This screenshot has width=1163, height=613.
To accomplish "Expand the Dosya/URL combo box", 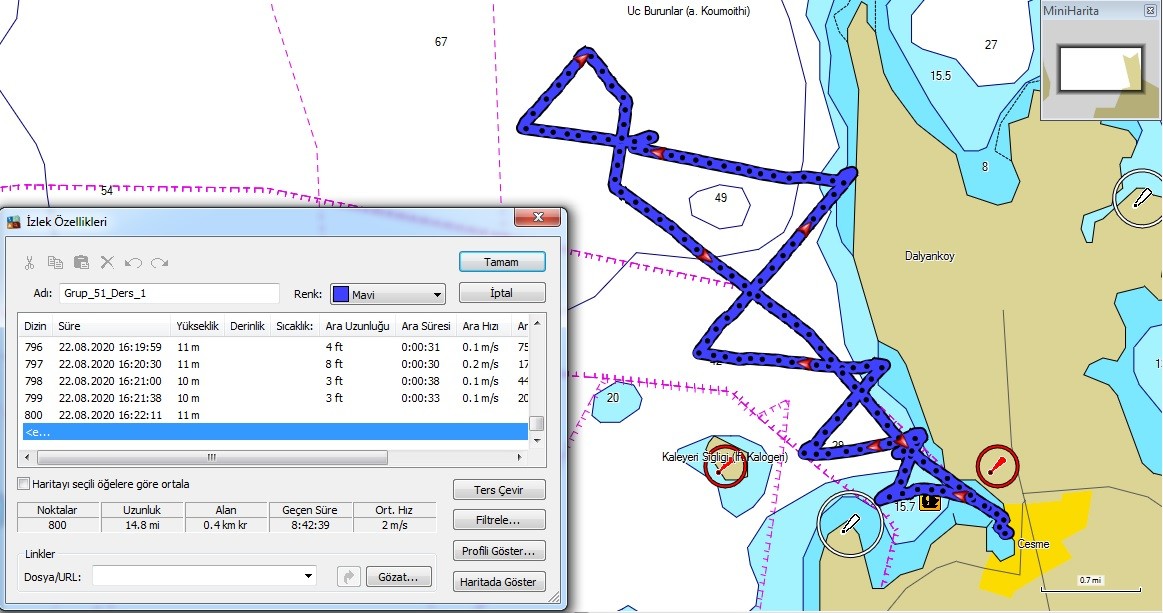I will (x=308, y=577).
